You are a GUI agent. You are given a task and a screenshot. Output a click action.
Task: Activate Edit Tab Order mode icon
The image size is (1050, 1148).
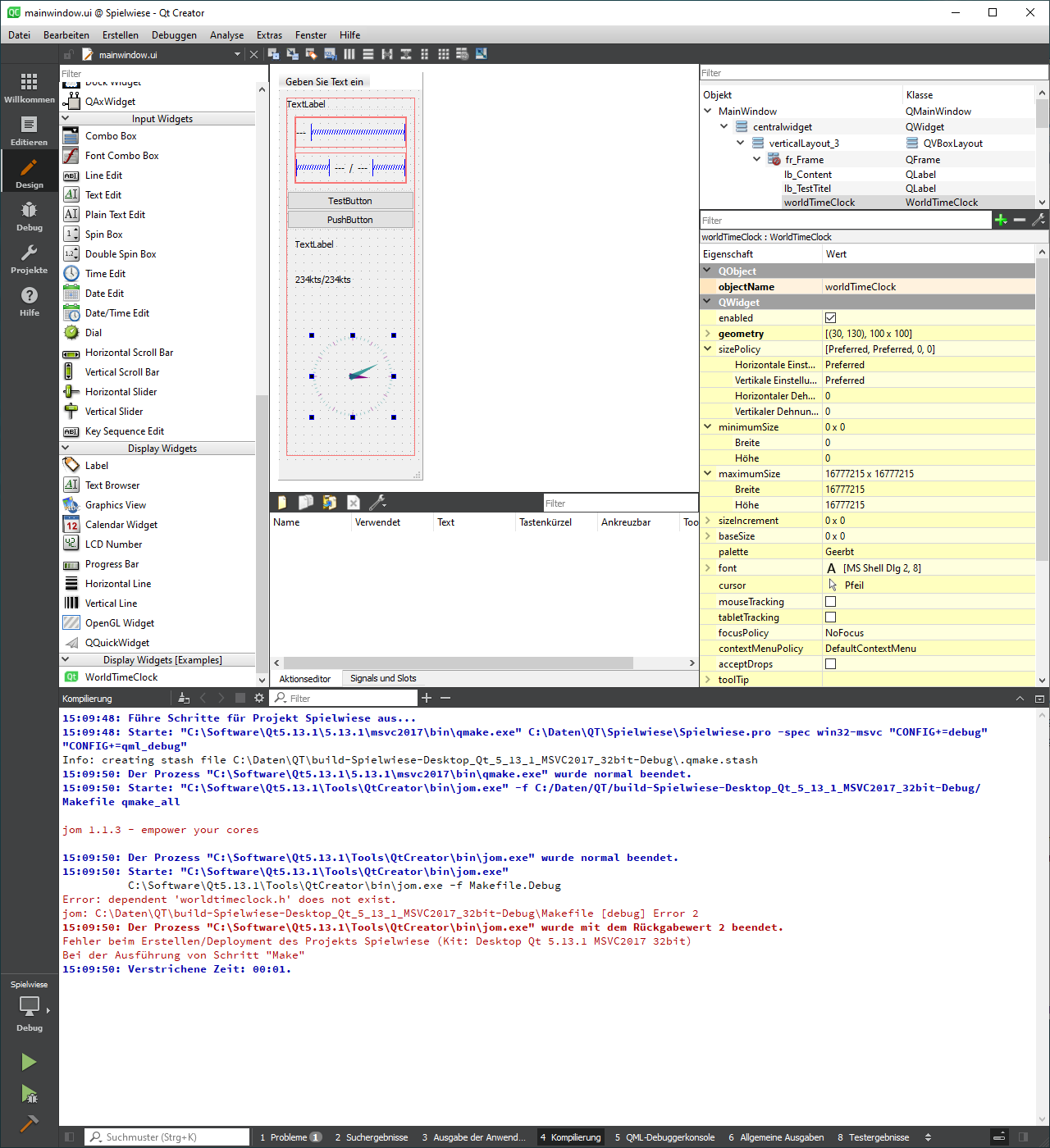[331, 54]
